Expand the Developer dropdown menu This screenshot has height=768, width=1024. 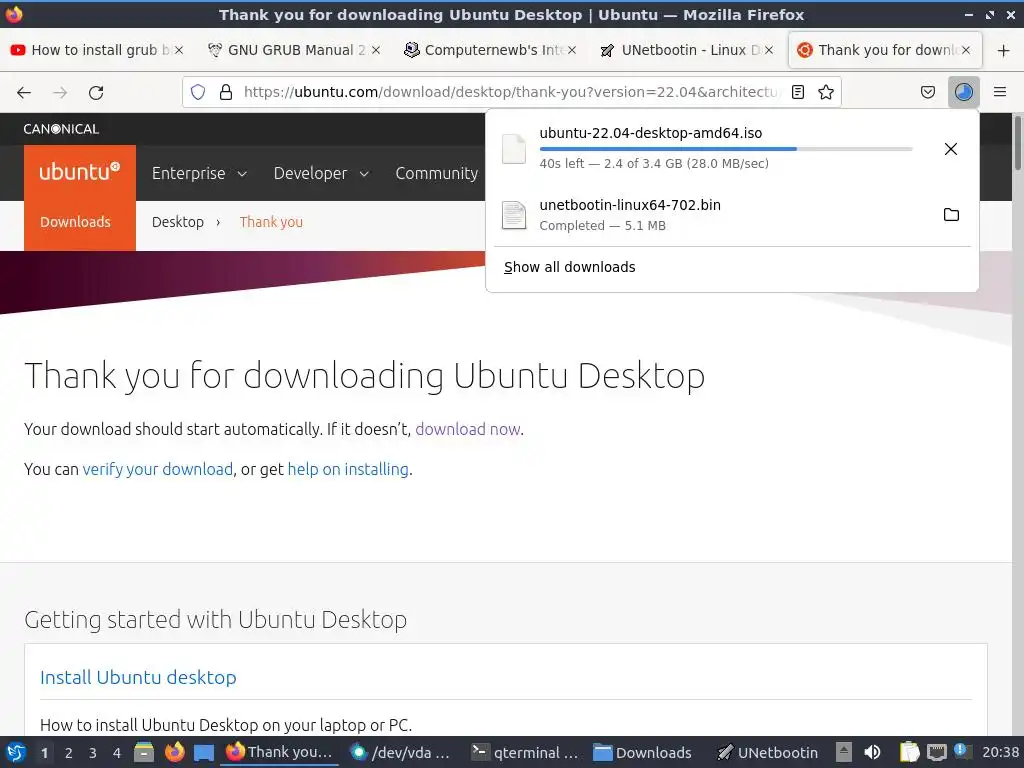[321, 173]
